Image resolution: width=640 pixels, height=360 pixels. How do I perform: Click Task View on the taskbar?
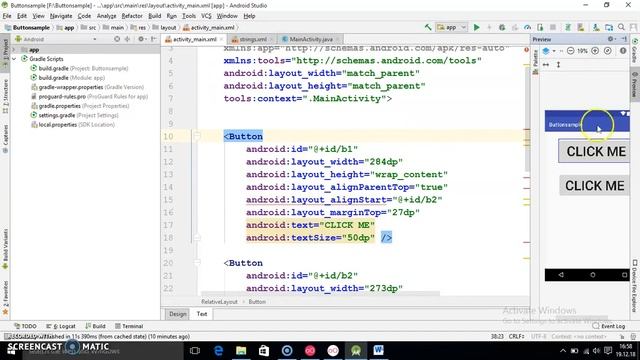pyautogui.click(x=195, y=351)
